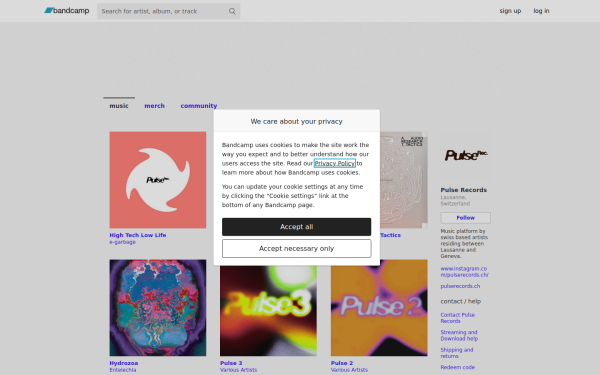Open the Hydrozoa title link
The height and width of the screenshot is (375, 600).
124,363
